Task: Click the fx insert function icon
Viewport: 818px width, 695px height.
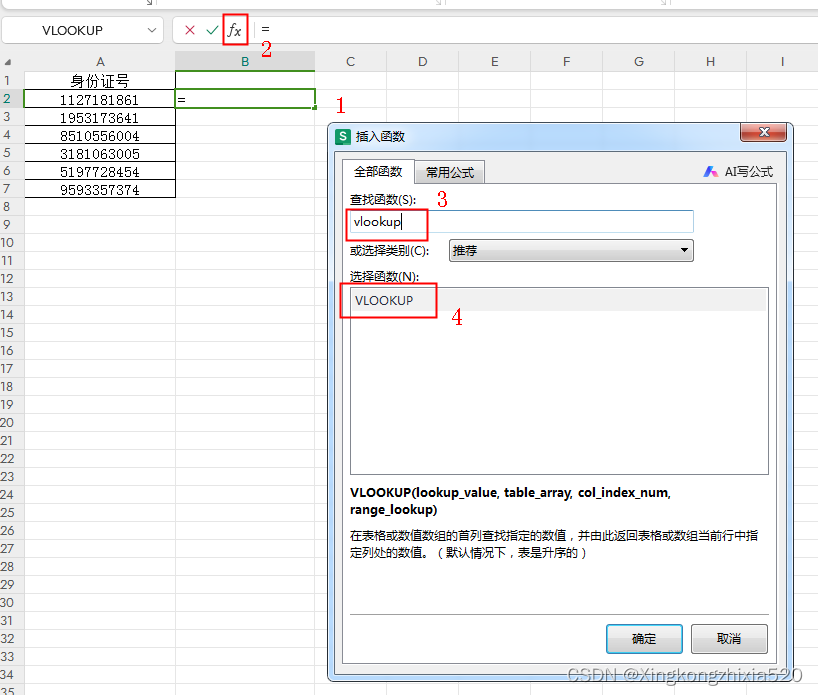Action: click(x=235, y=30)
